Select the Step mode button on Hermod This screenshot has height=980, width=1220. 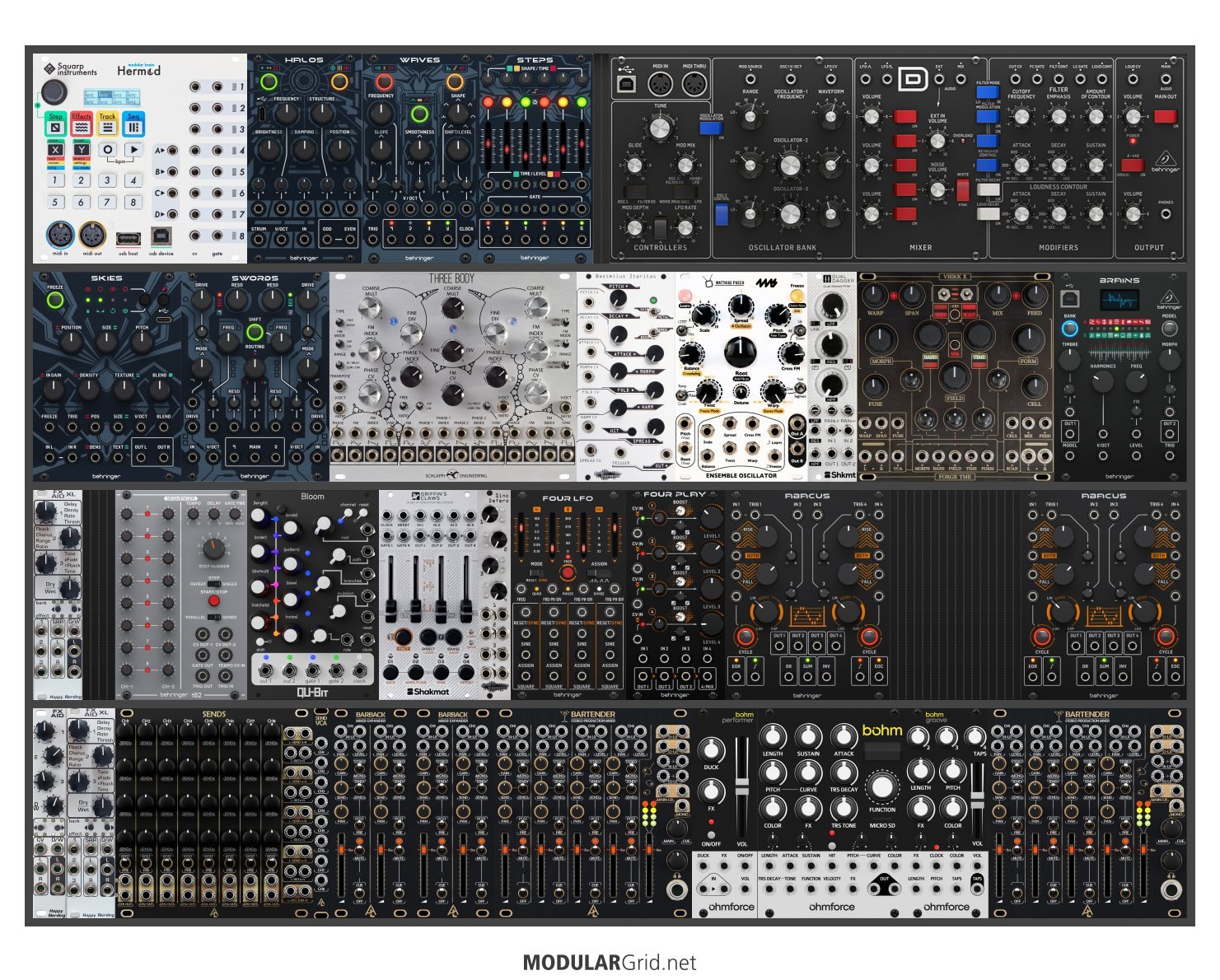[55, 124]
